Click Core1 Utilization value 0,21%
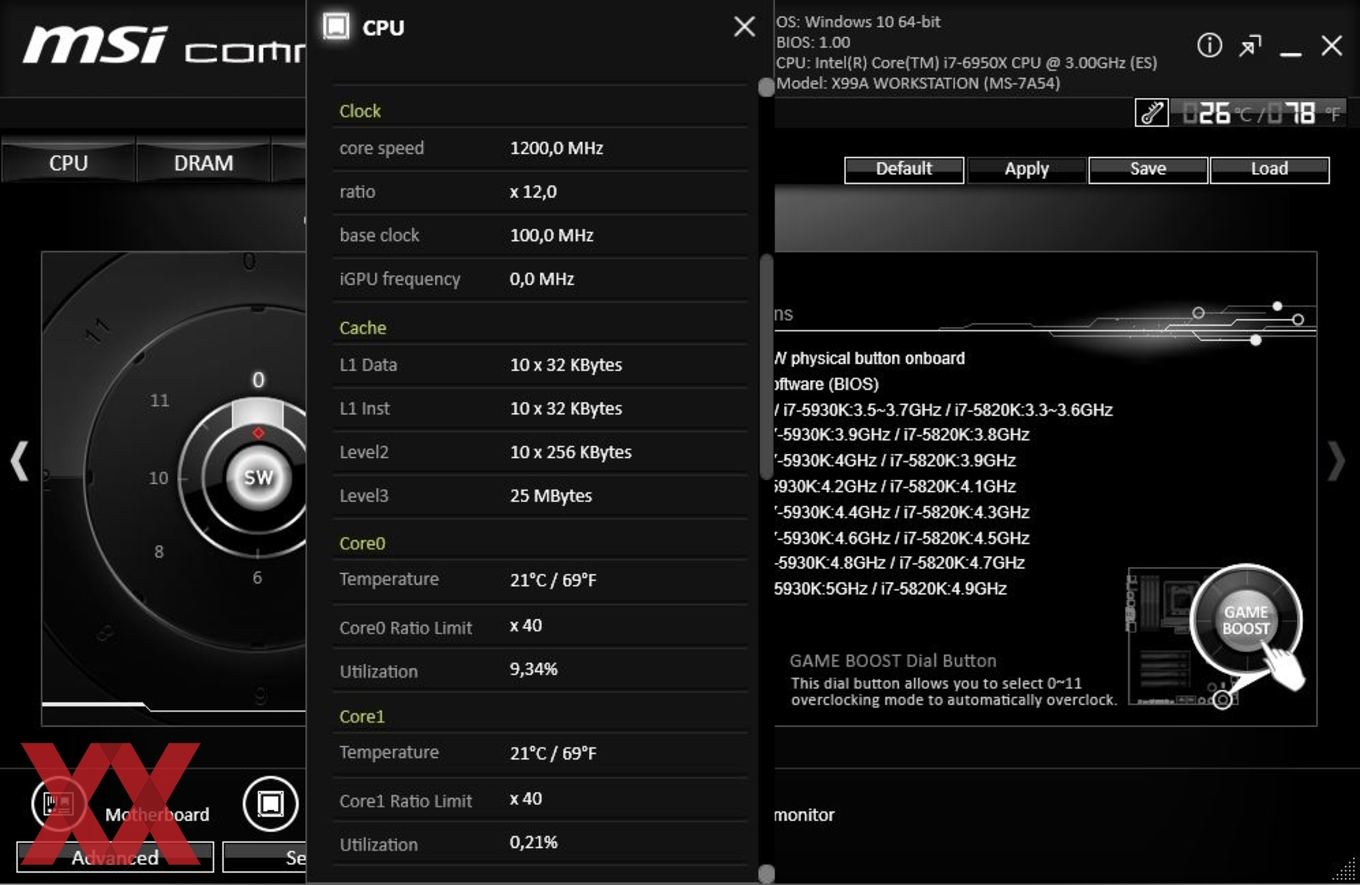This screenshot has height=885, width=1360. pyautogui.click(x=533, y=842)
